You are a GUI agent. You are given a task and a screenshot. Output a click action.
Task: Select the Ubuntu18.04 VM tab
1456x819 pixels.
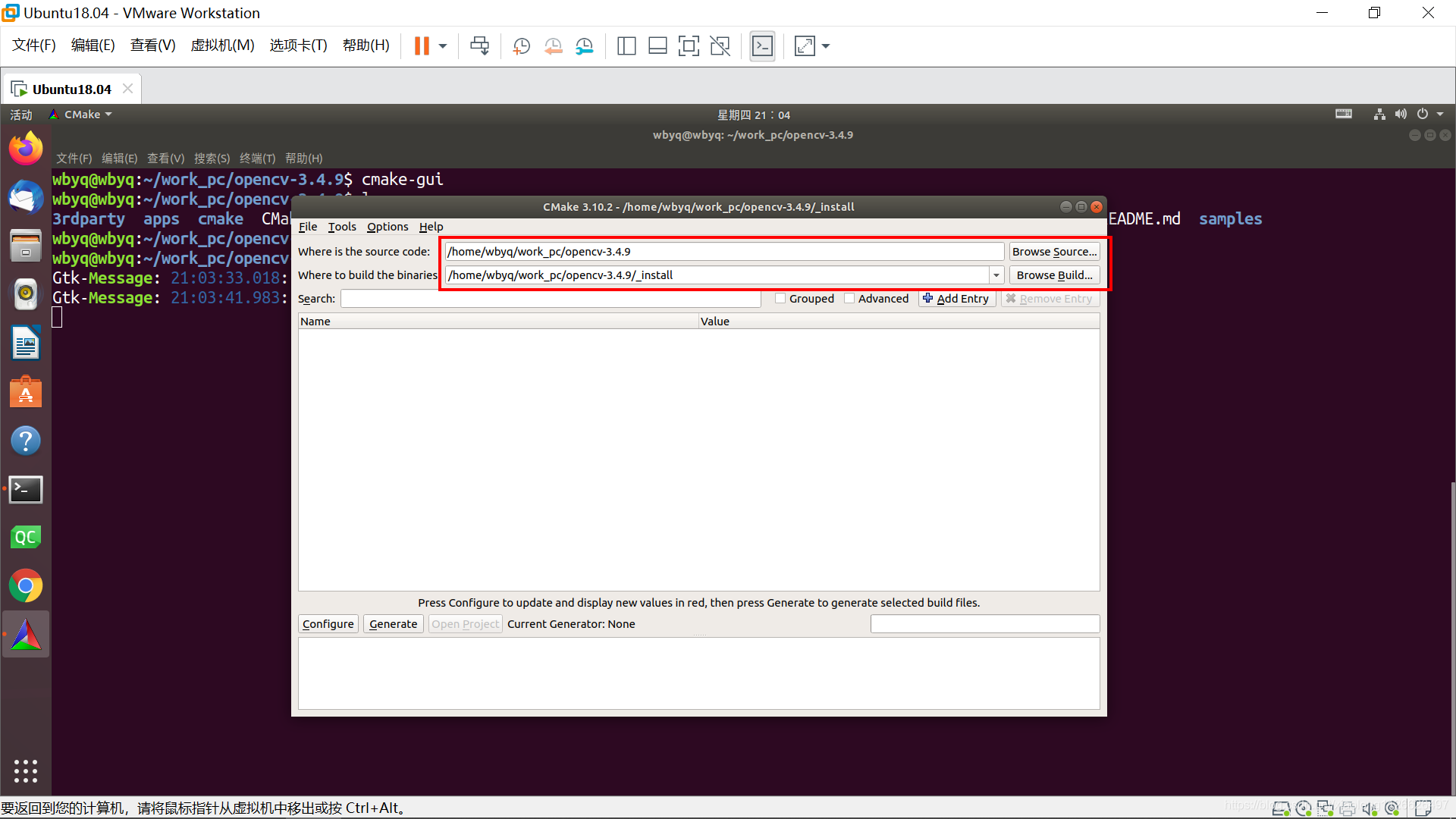coord(71,89)
